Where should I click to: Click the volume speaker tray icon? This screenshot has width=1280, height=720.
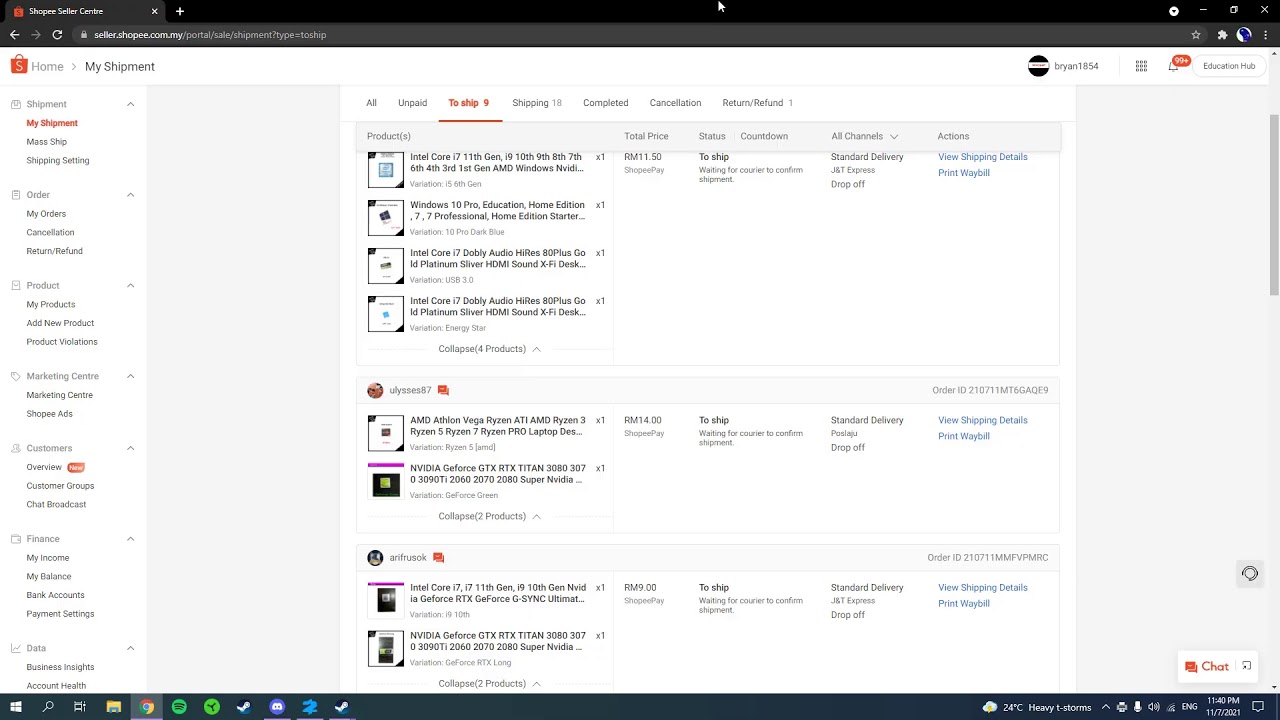tap(1154, 707)
